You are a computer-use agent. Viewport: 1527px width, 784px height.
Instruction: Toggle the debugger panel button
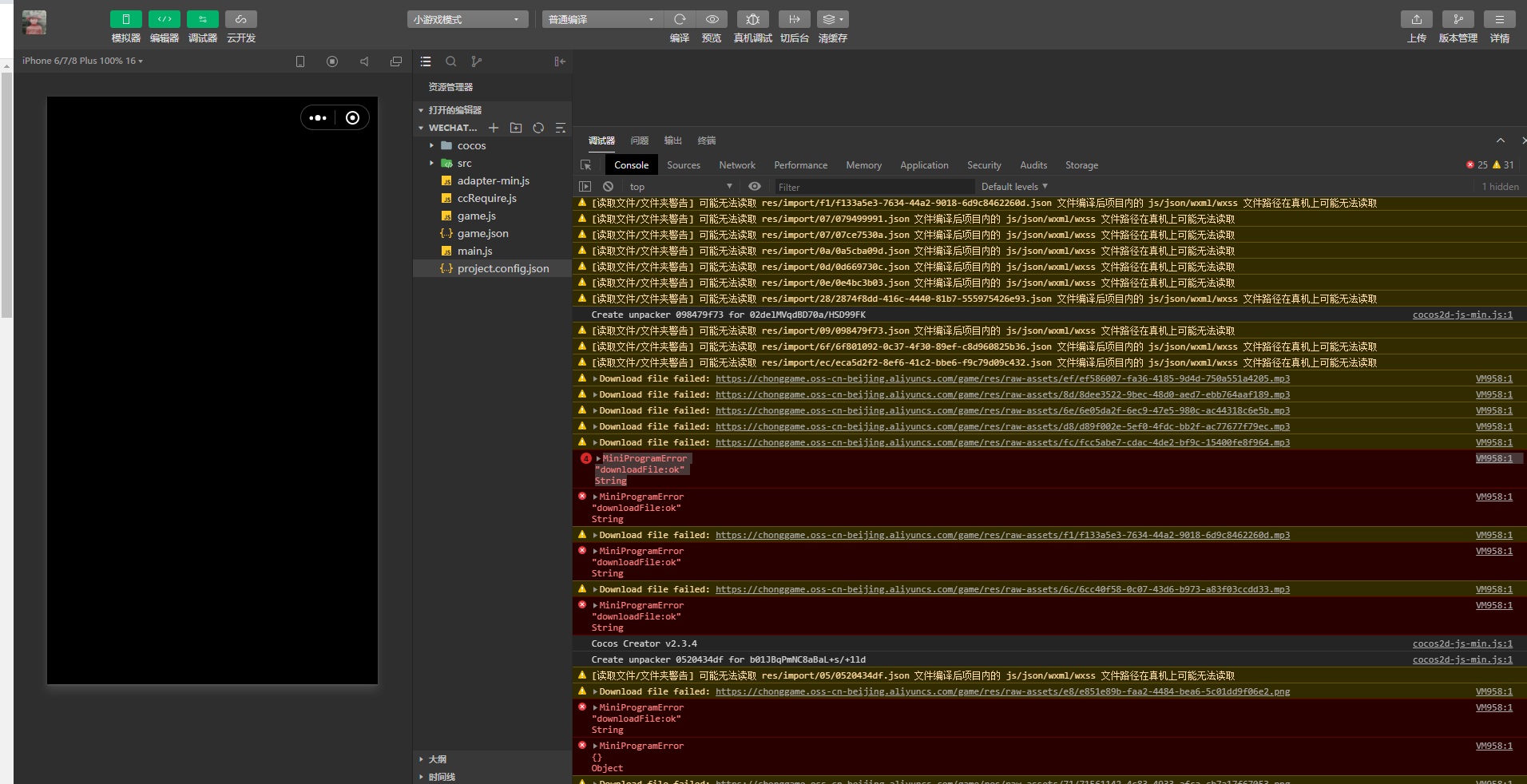(x=203, y=19)
